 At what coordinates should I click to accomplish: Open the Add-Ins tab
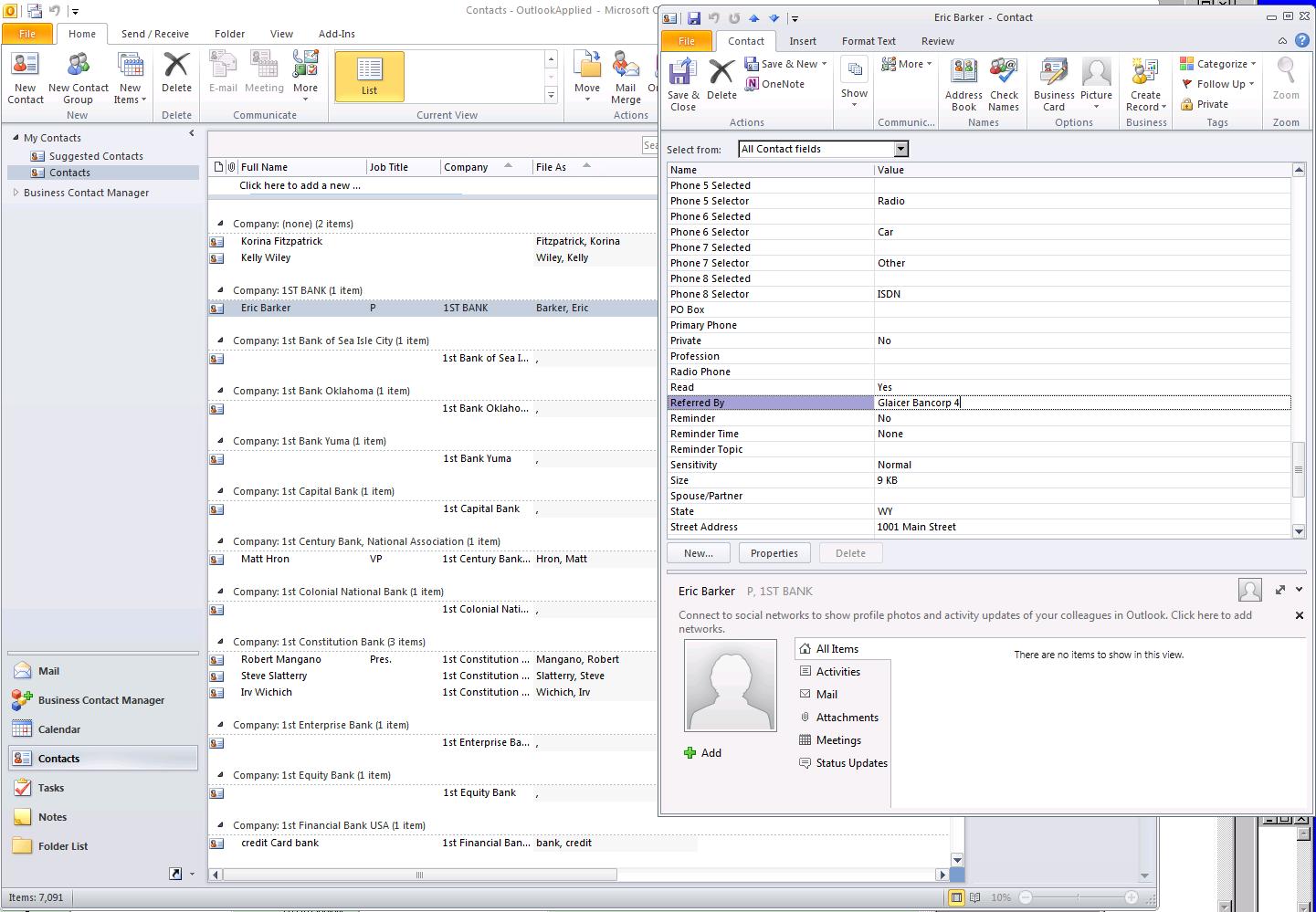pos(336,34)
